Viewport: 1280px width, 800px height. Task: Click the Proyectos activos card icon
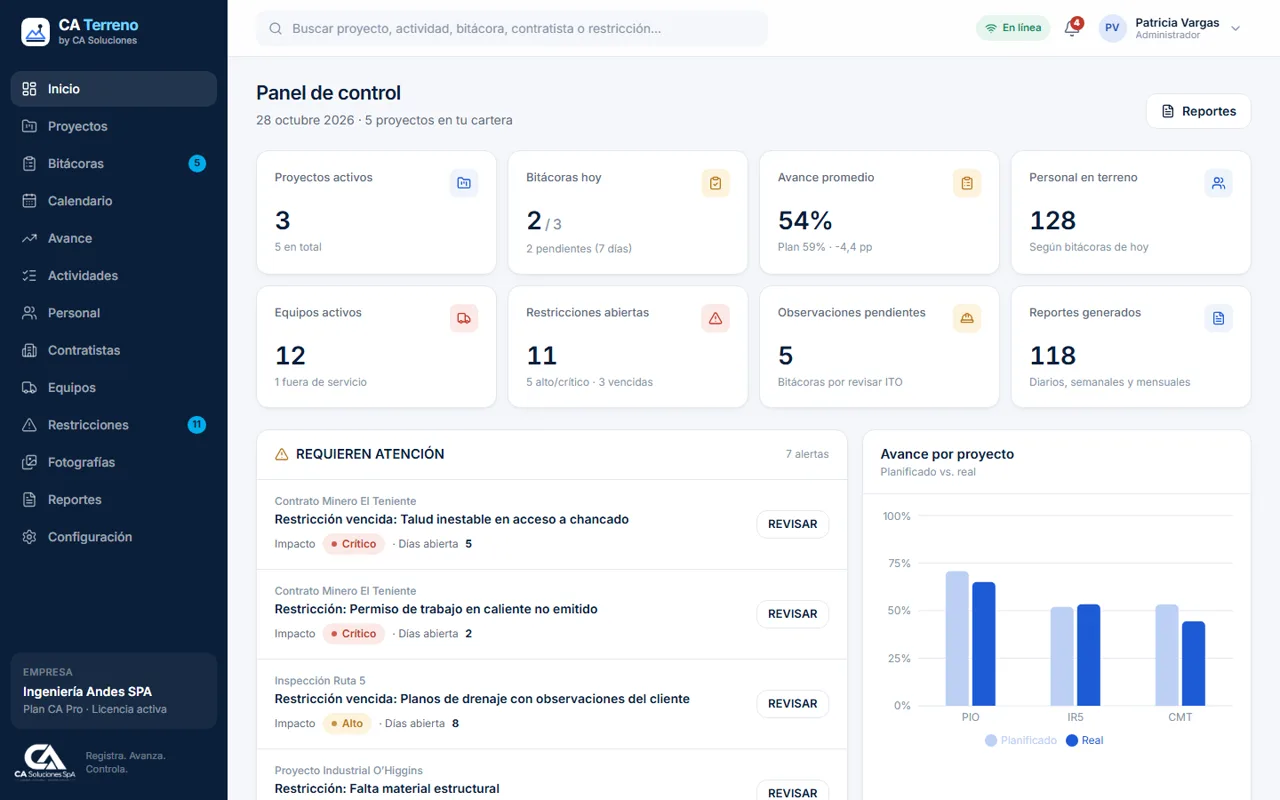464,183
